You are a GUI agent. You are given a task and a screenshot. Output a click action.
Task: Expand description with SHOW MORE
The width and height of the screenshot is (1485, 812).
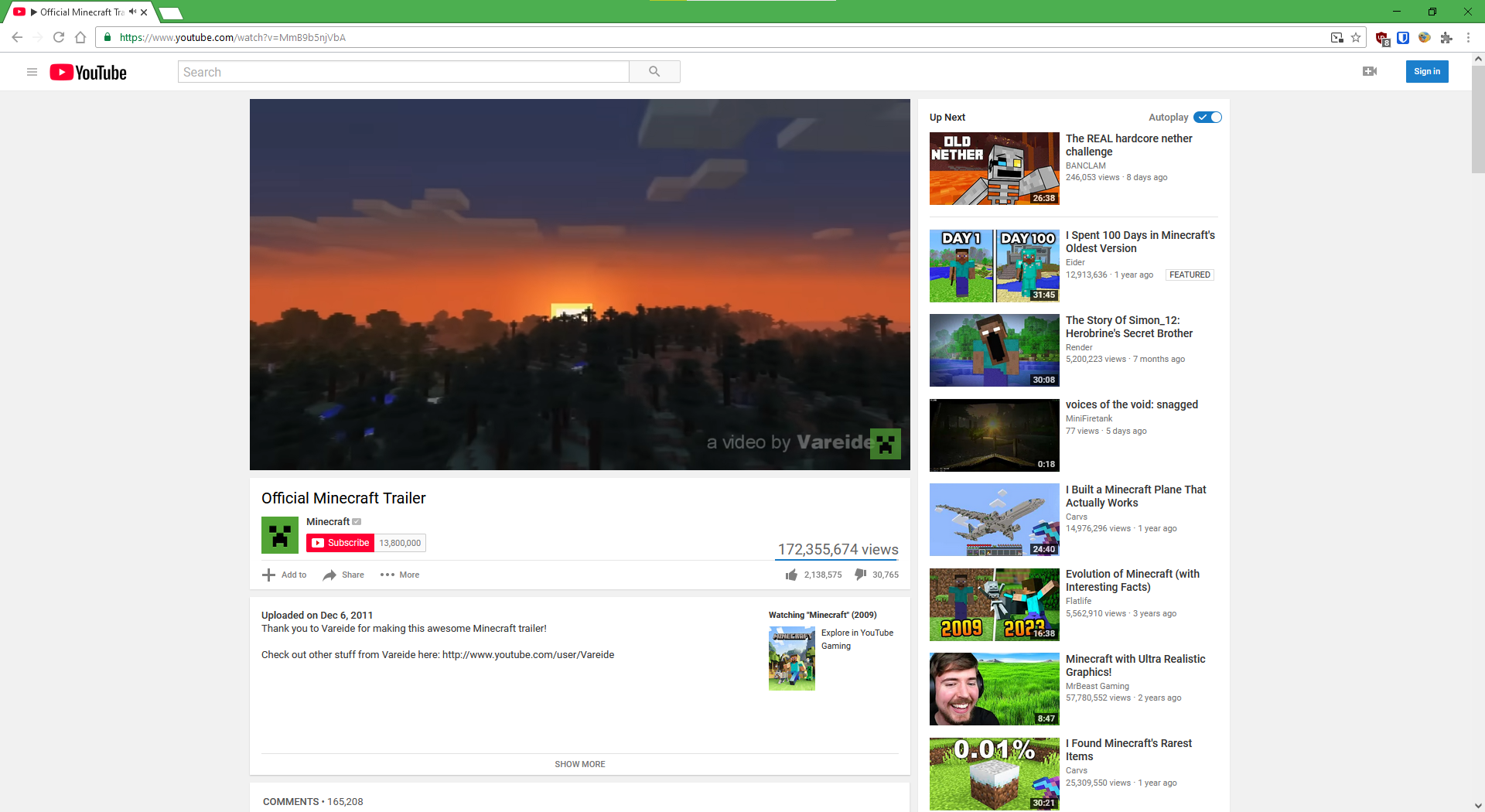tap(580, 764)
